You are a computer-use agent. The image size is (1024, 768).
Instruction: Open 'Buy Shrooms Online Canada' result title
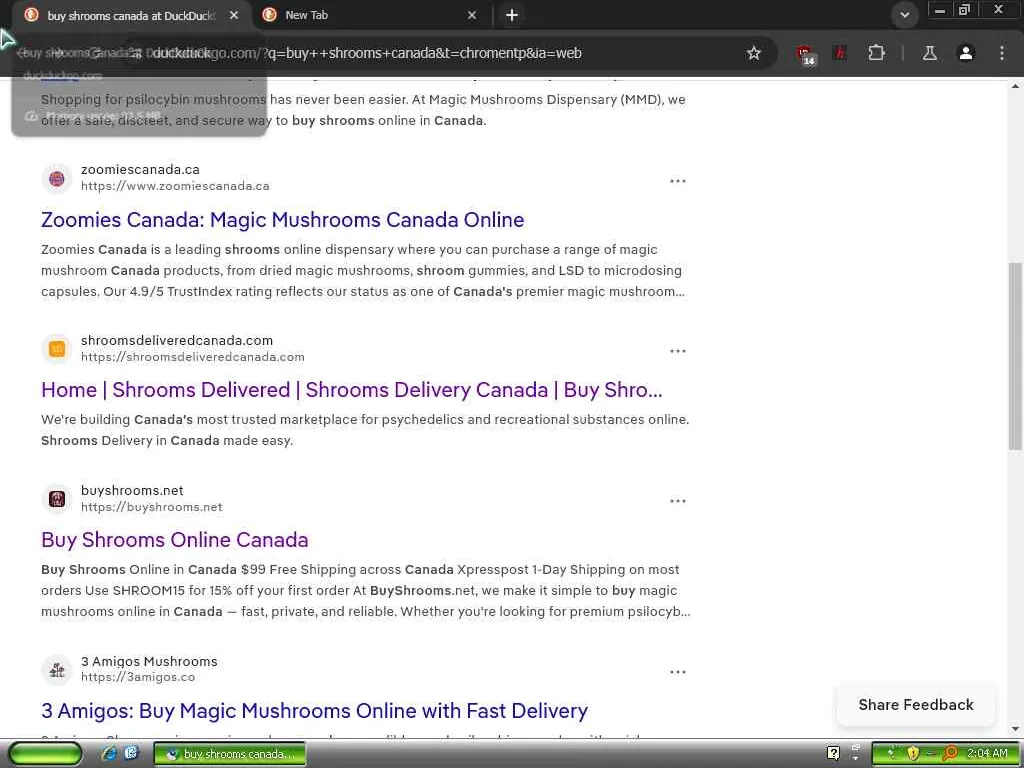click(174, 540)
